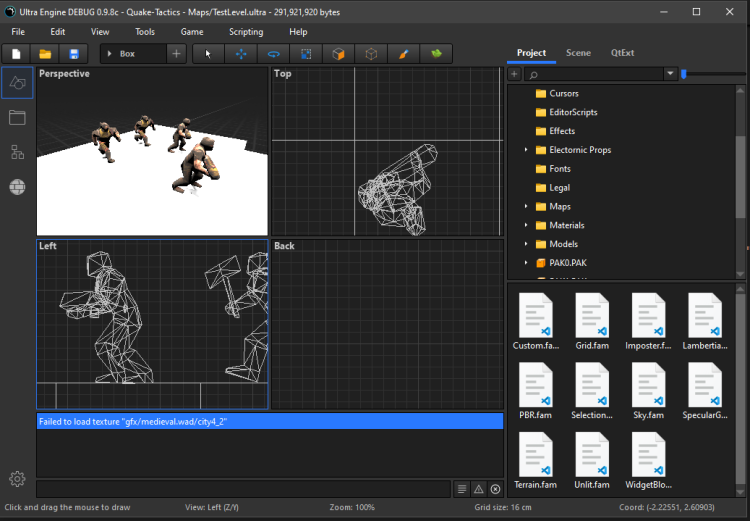Save the map with floppy disk icon
The height and width of the screenshot is (521, 750).
(x=73, y=54)
